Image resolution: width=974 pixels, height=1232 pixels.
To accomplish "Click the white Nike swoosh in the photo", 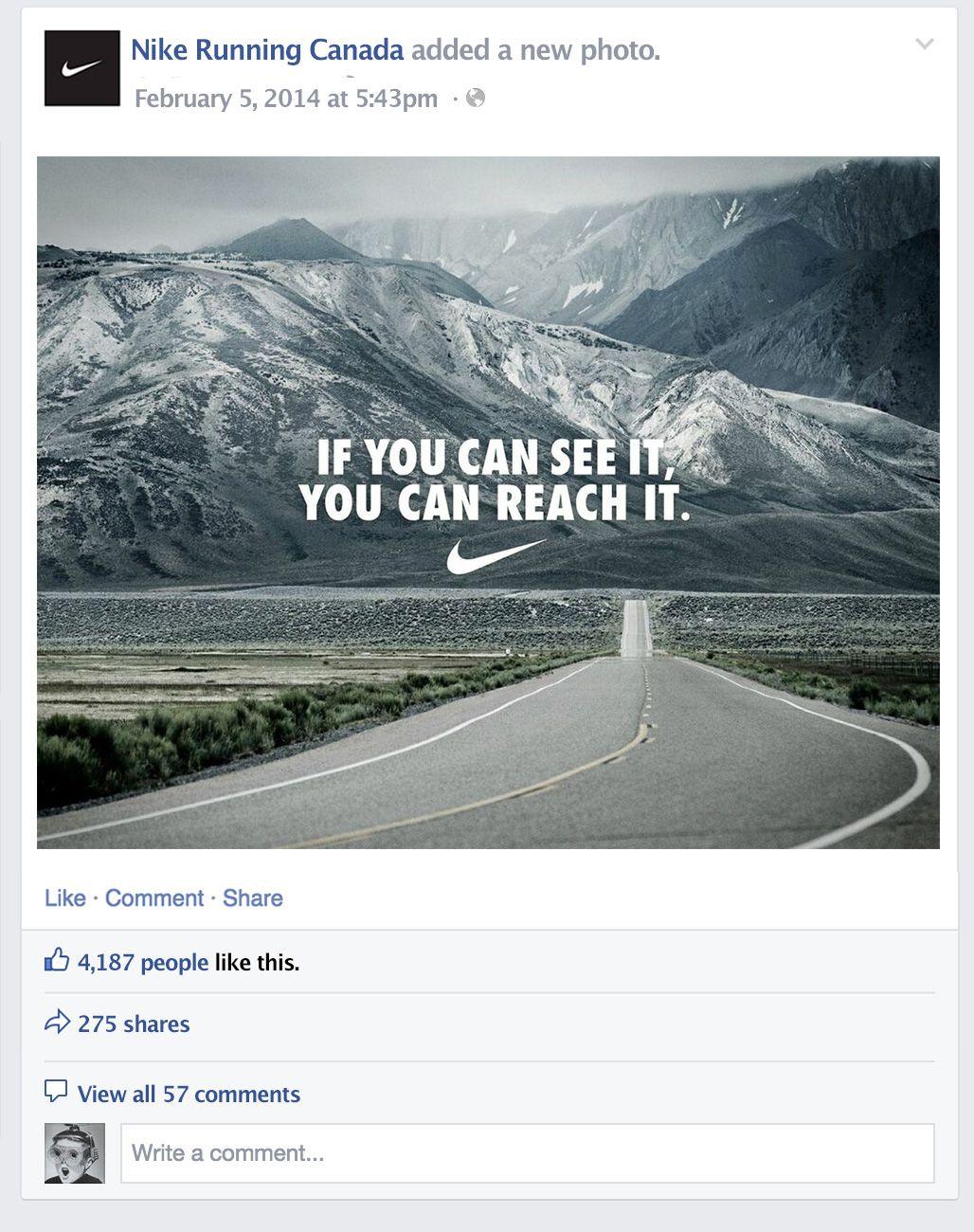I will (496, 556).
